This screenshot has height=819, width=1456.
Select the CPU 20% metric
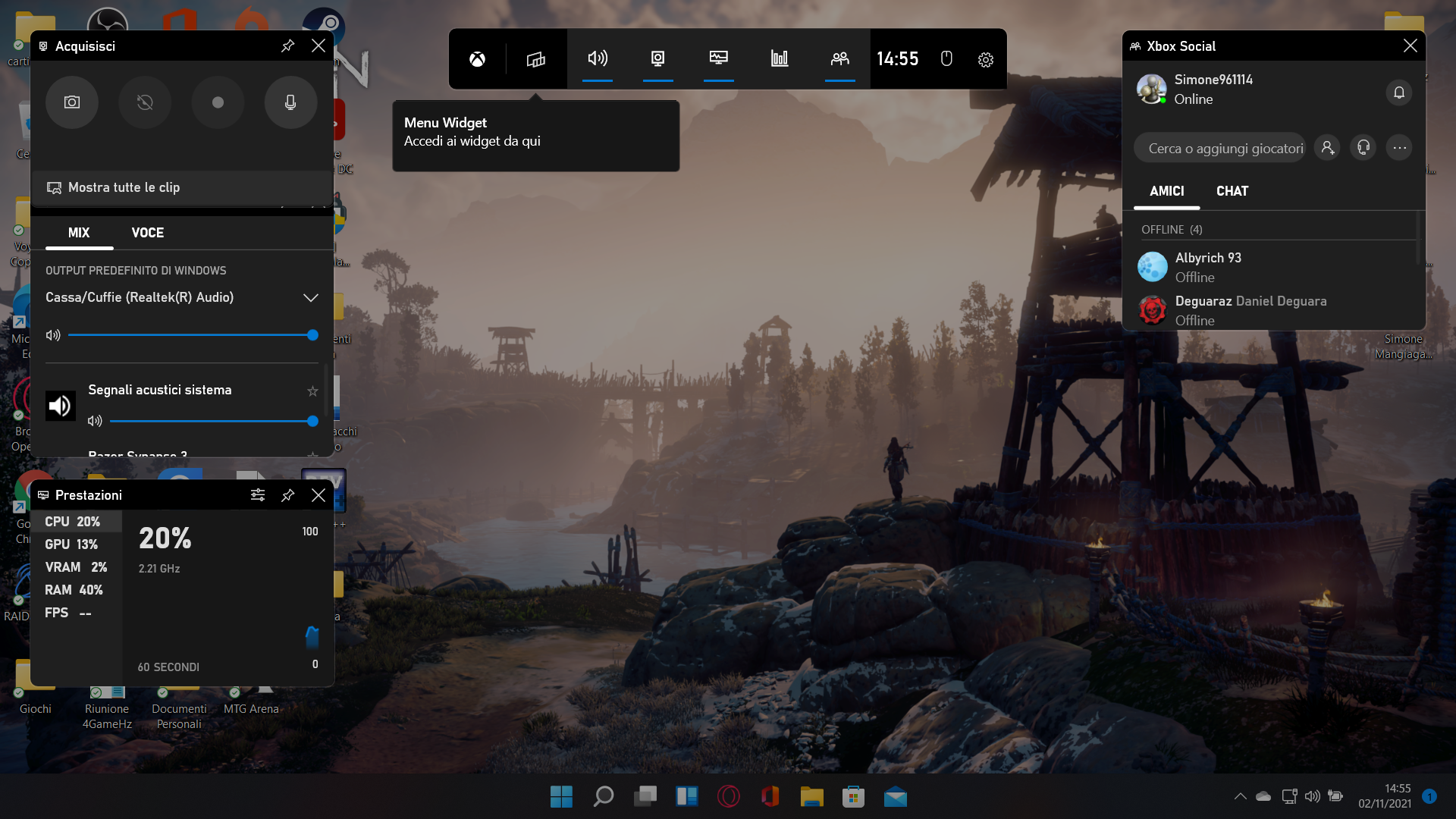76,522
